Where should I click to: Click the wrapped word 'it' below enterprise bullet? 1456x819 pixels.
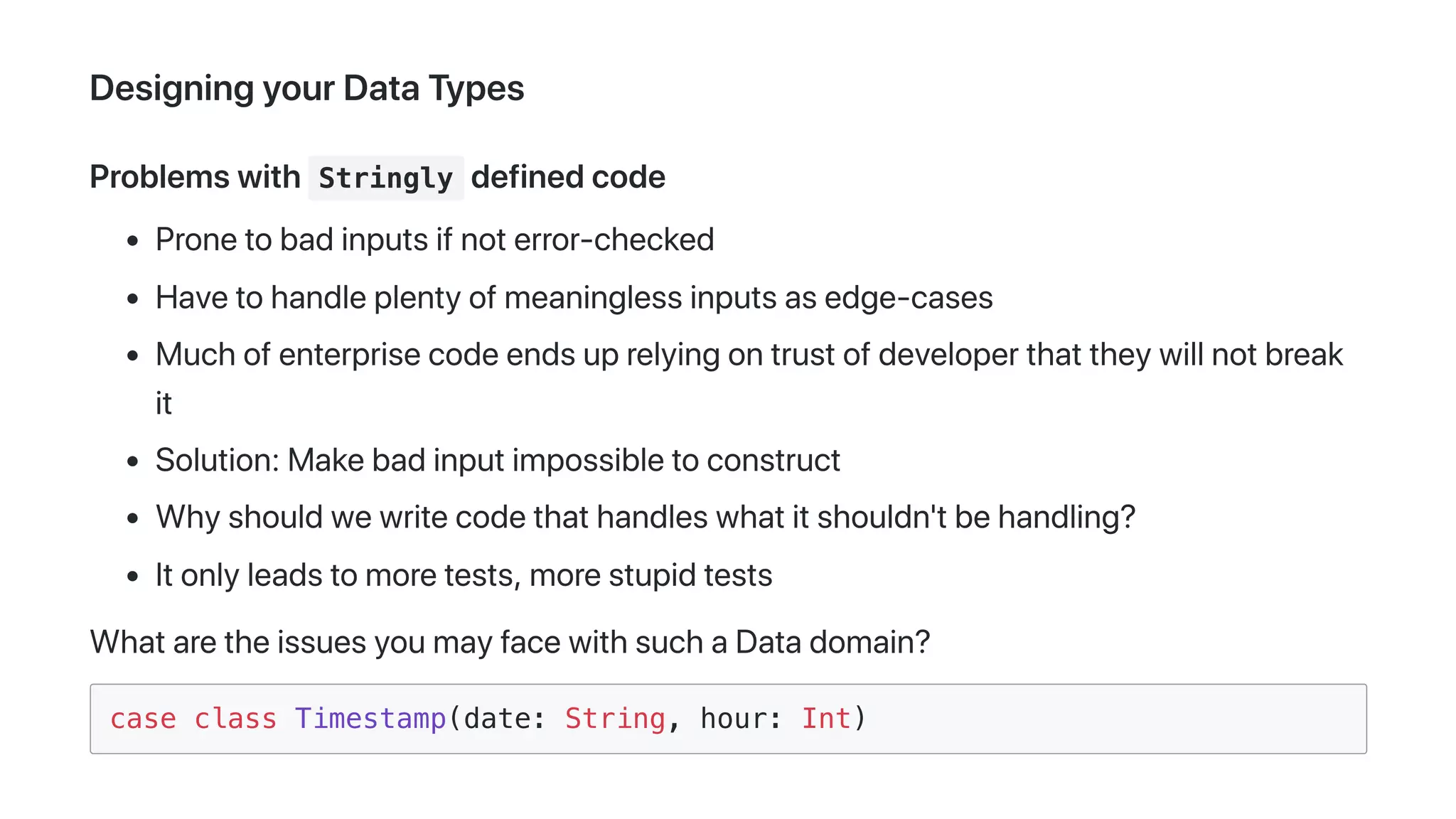click(x=164, y=403)
